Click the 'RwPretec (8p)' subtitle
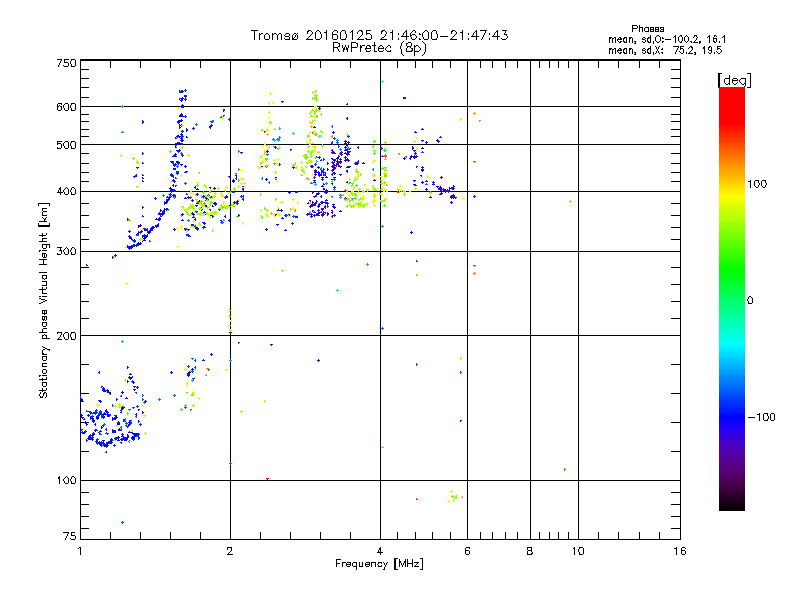The image size is (800, 600). pos(379,48)
